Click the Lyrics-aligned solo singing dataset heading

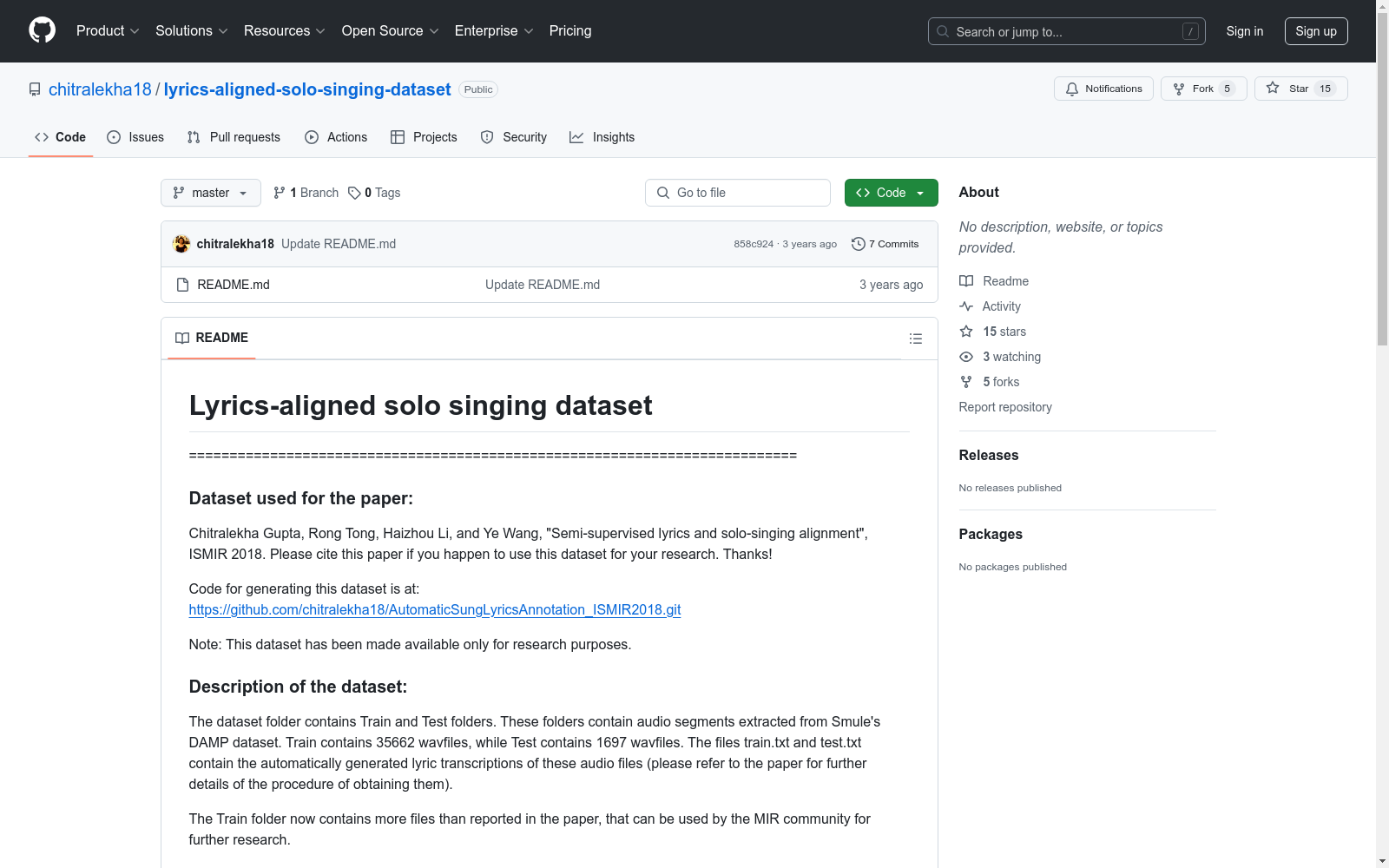pyautogui.click(x=421, y=405)
